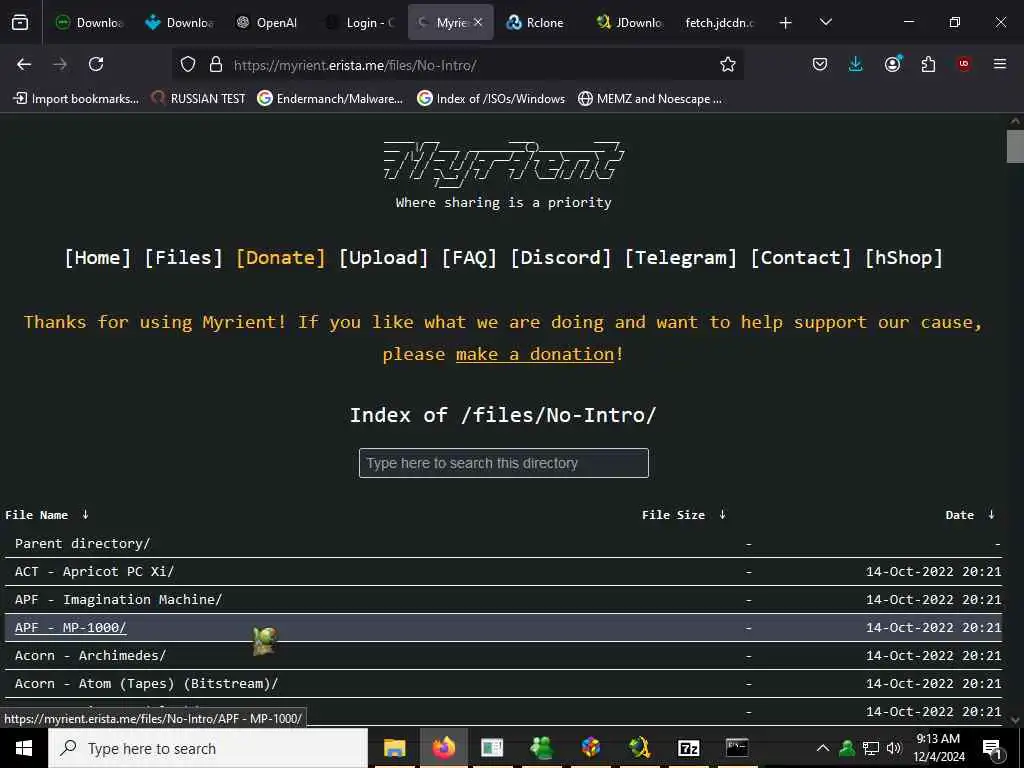1024x768 pixels.
Task: Open the extensions puzzle icon
Action: (x=928, y=64)
